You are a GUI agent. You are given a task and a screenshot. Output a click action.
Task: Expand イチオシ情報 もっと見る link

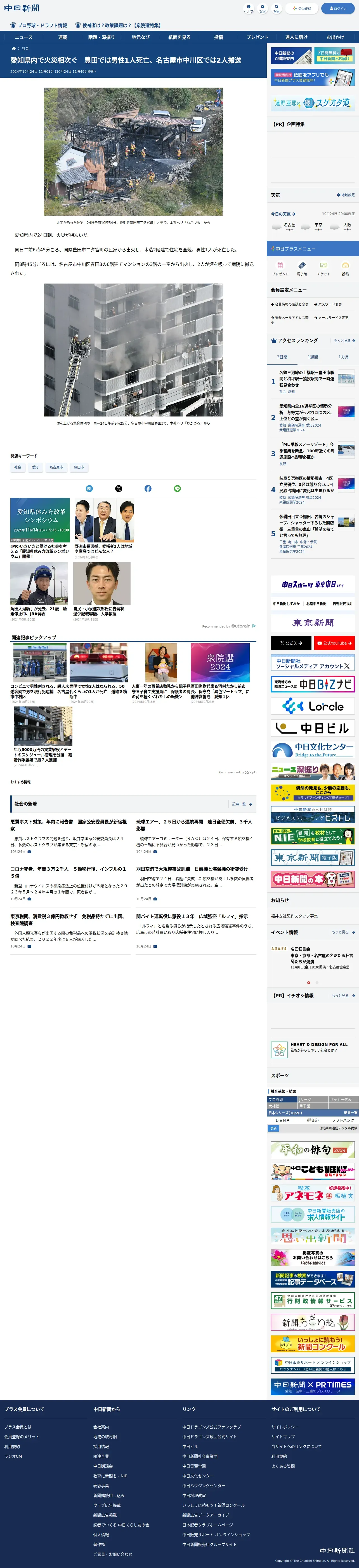click(x=343, y=995)
